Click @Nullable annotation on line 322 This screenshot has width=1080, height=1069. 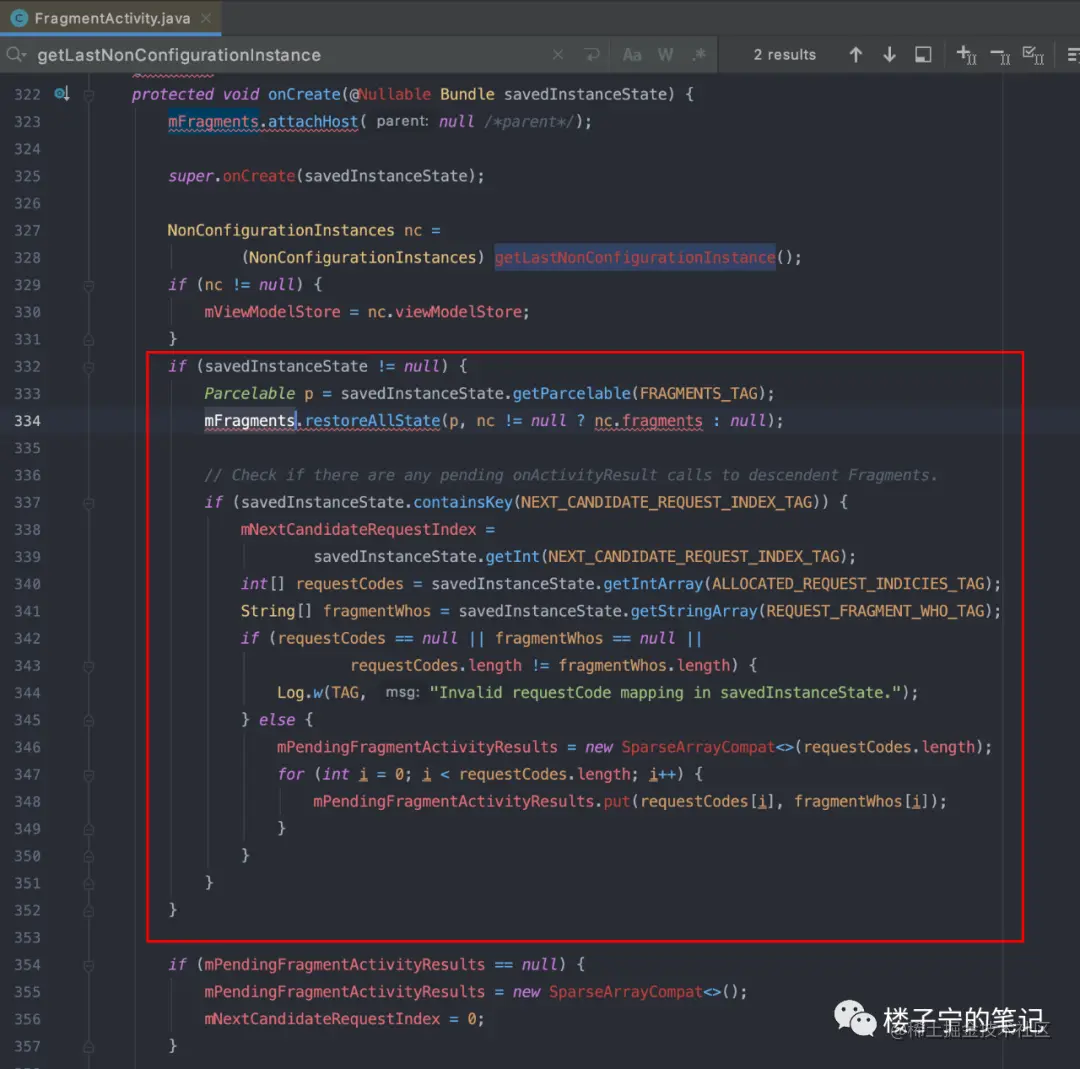[x=390, y=94]
